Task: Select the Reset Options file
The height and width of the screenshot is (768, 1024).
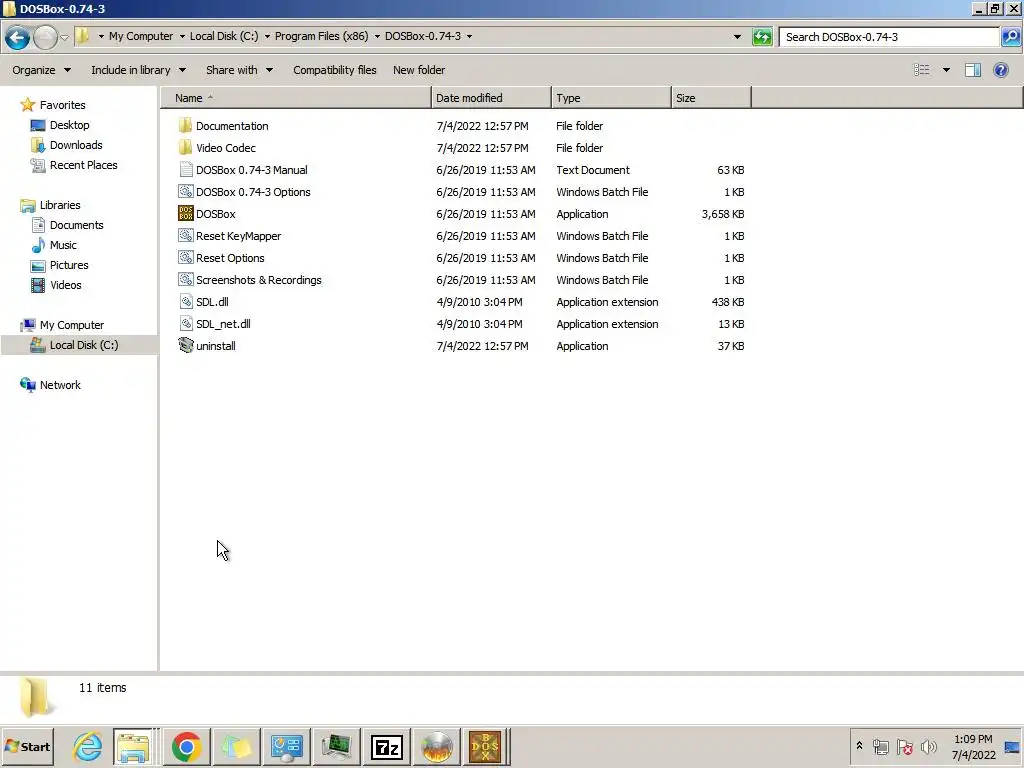Action: (x=230, y=258)
